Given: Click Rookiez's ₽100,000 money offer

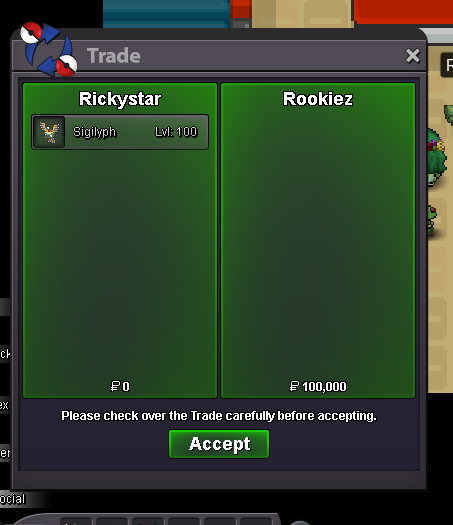Looking at the screenshot, I should tap(318, 386).
